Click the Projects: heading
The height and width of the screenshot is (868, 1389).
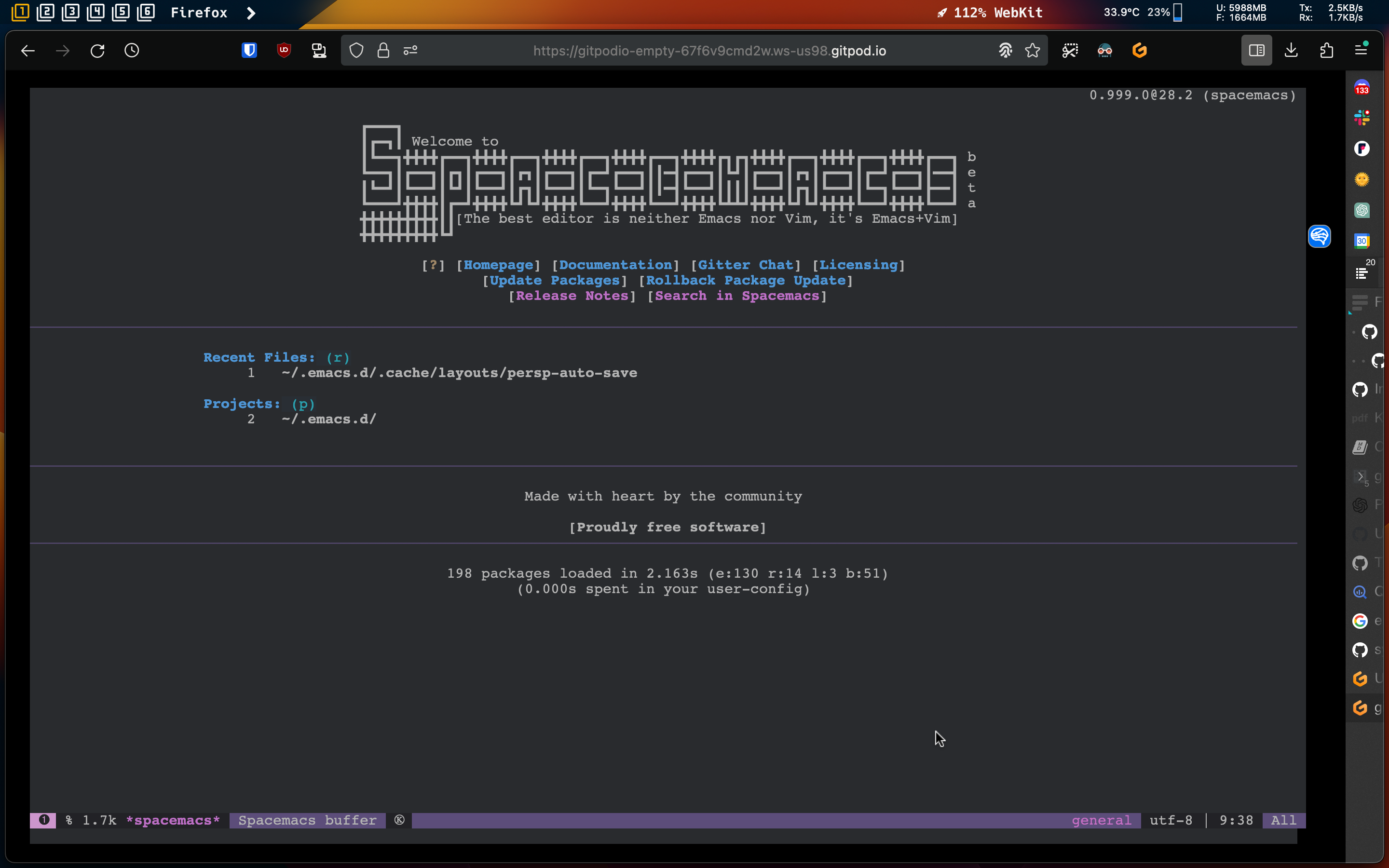[x=242, y=404]
